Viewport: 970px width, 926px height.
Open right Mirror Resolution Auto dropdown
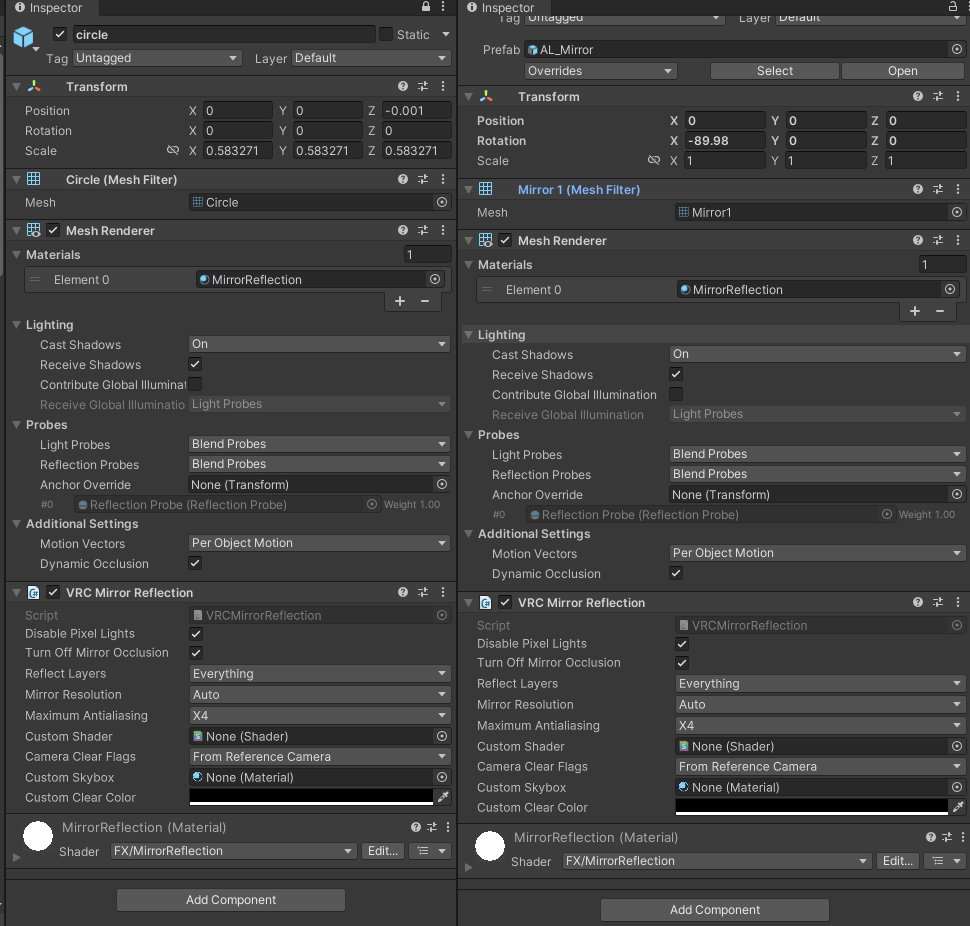(820, 705)
